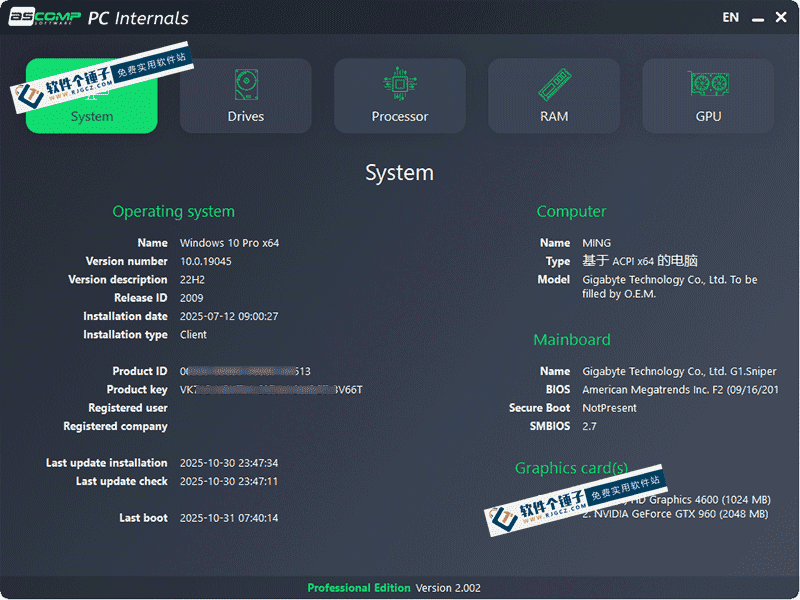Click the Last boot timestamp value
The image size is (800, 600).
pyautogui.click(x=229, y=518)
